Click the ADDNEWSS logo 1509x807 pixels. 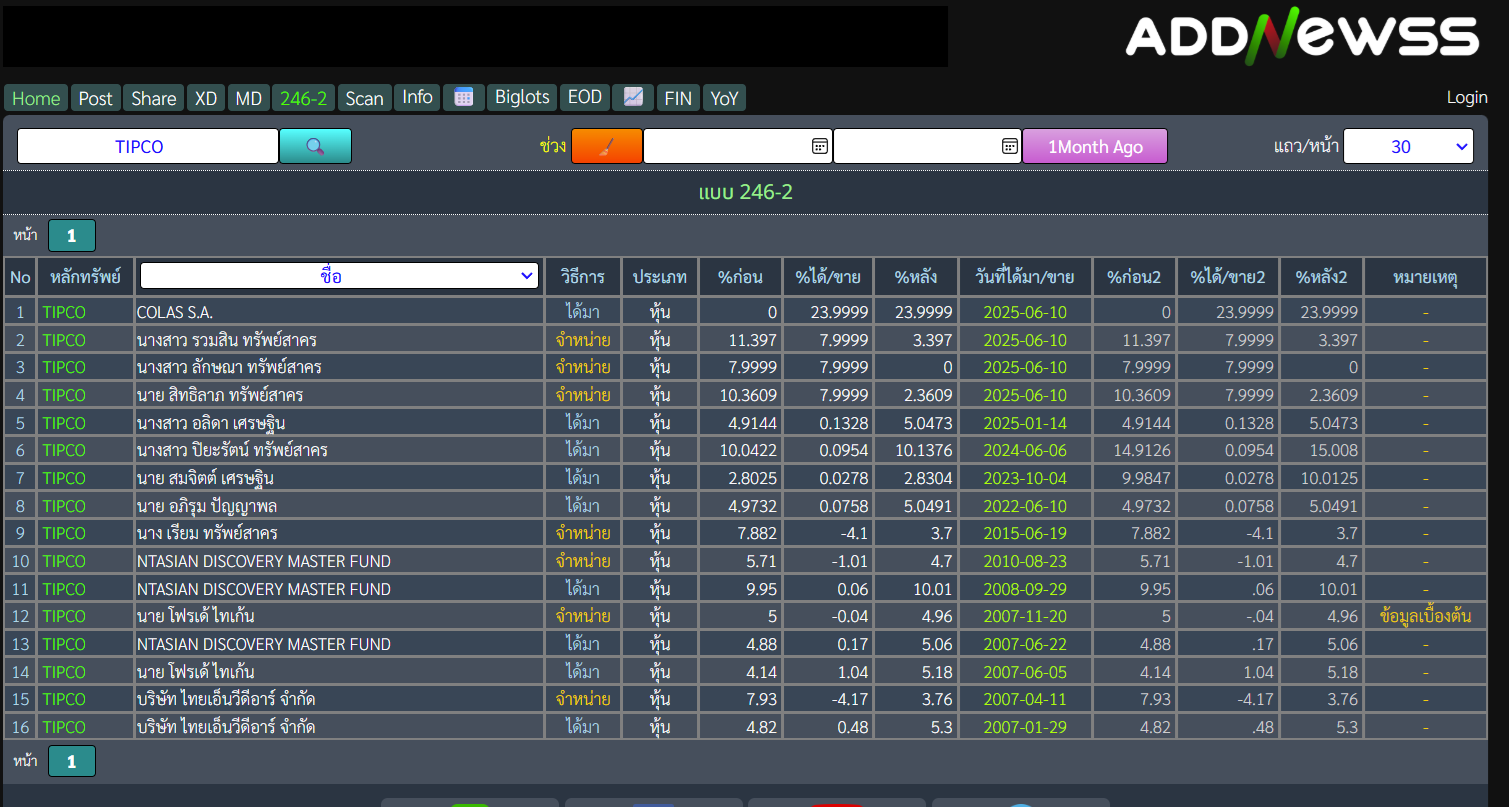click(x=1302, y=36)
